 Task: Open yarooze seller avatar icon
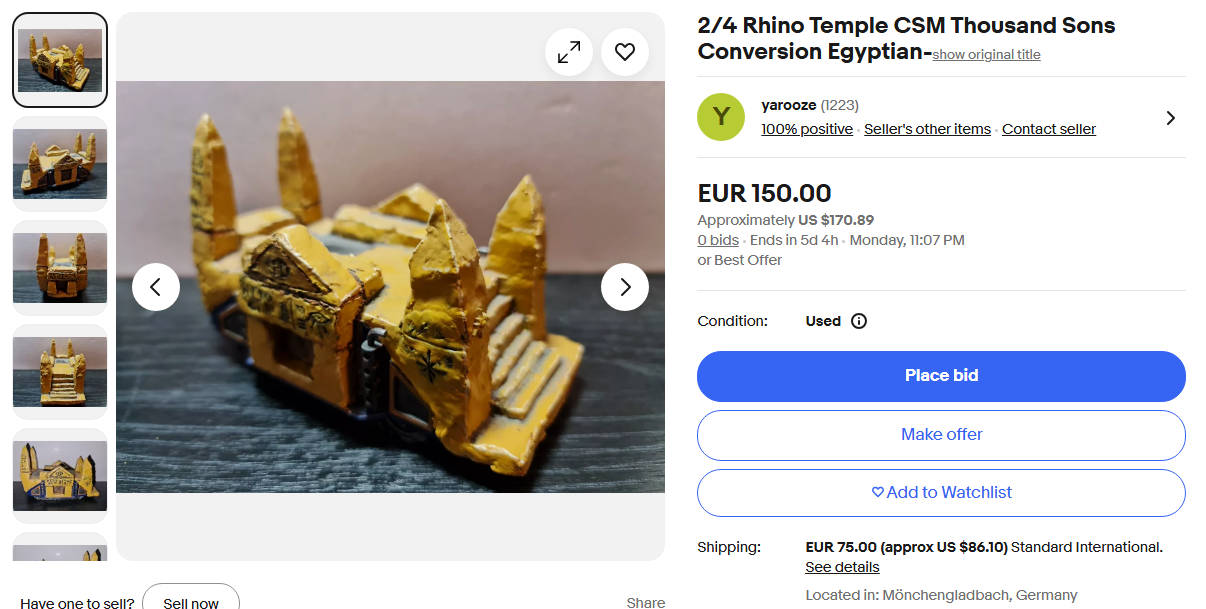click(x=721, y=117)
